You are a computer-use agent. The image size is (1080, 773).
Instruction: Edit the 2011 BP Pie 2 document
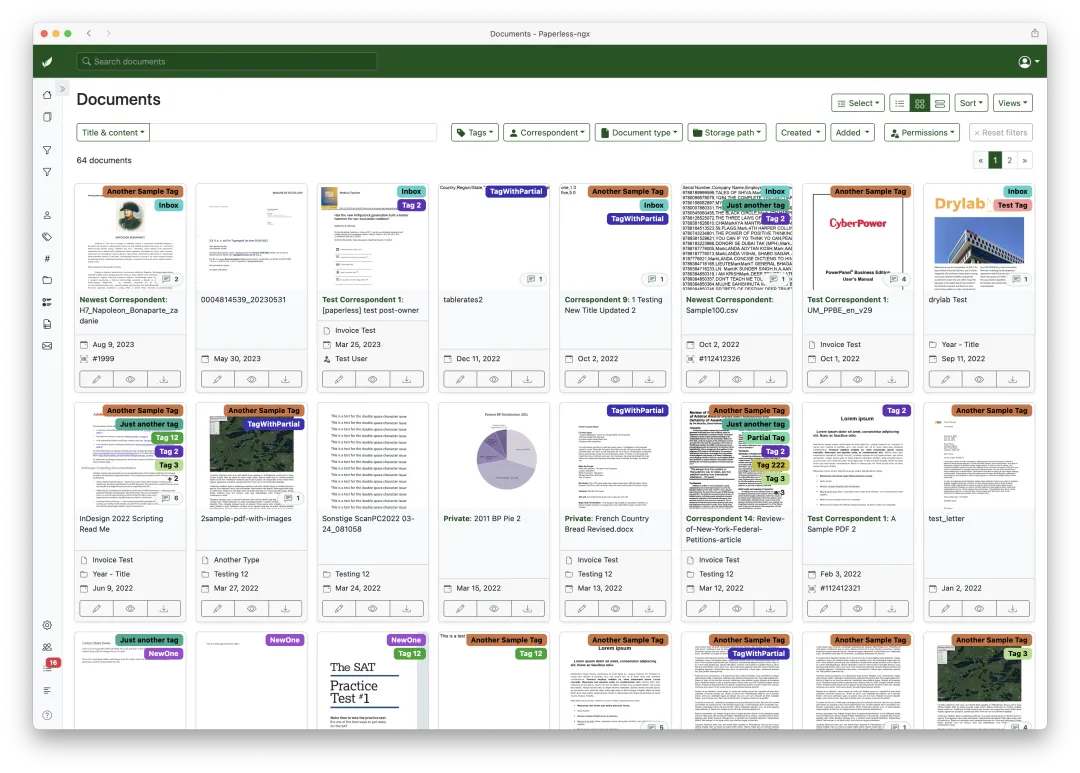coord(460,608)
